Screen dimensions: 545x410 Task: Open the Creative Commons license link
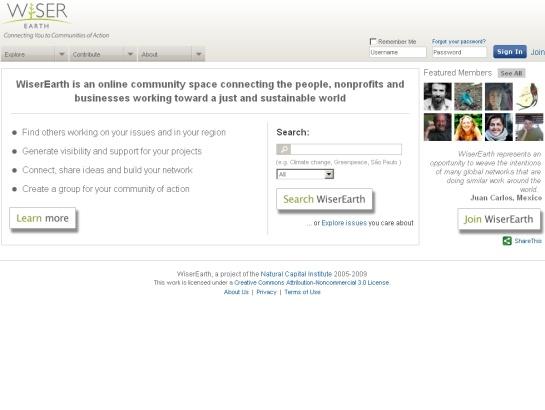[311, 282]
